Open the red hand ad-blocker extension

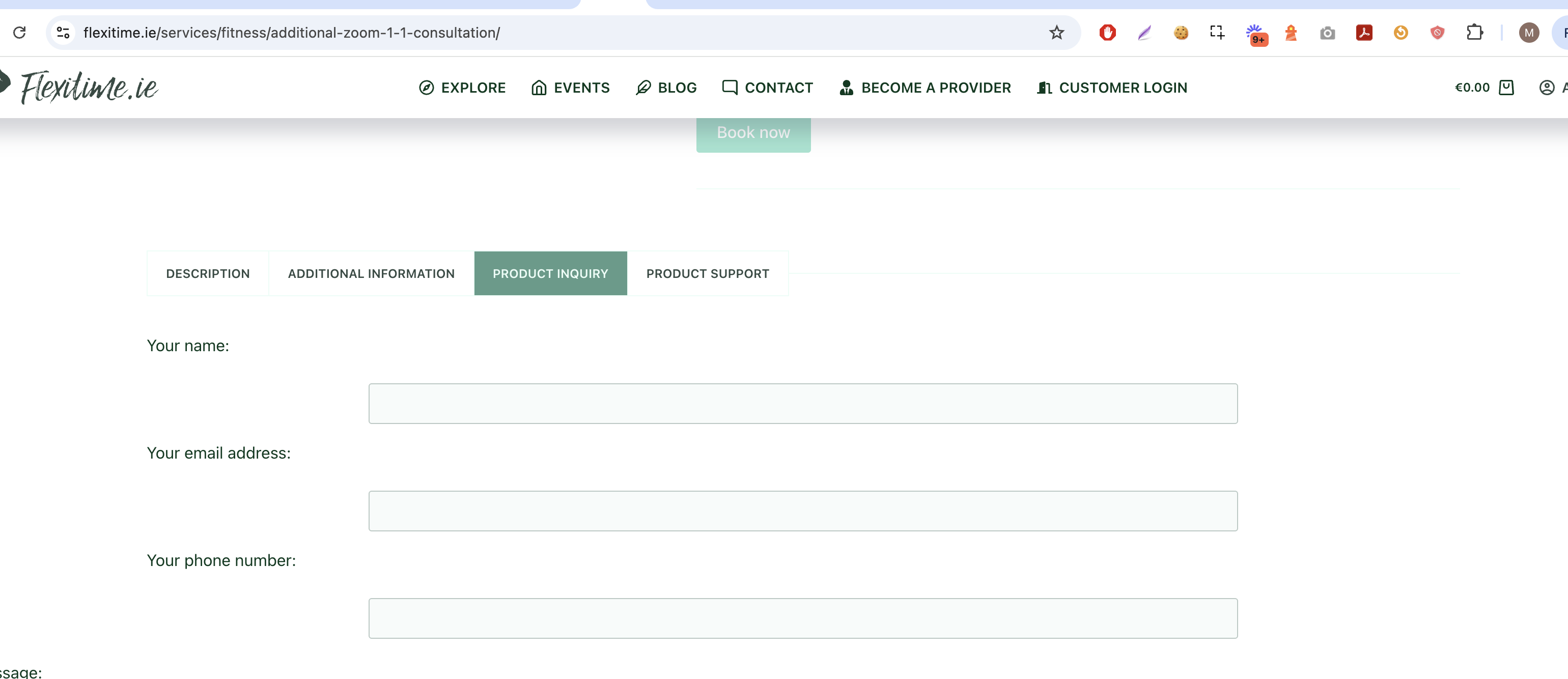point(1108,32)
